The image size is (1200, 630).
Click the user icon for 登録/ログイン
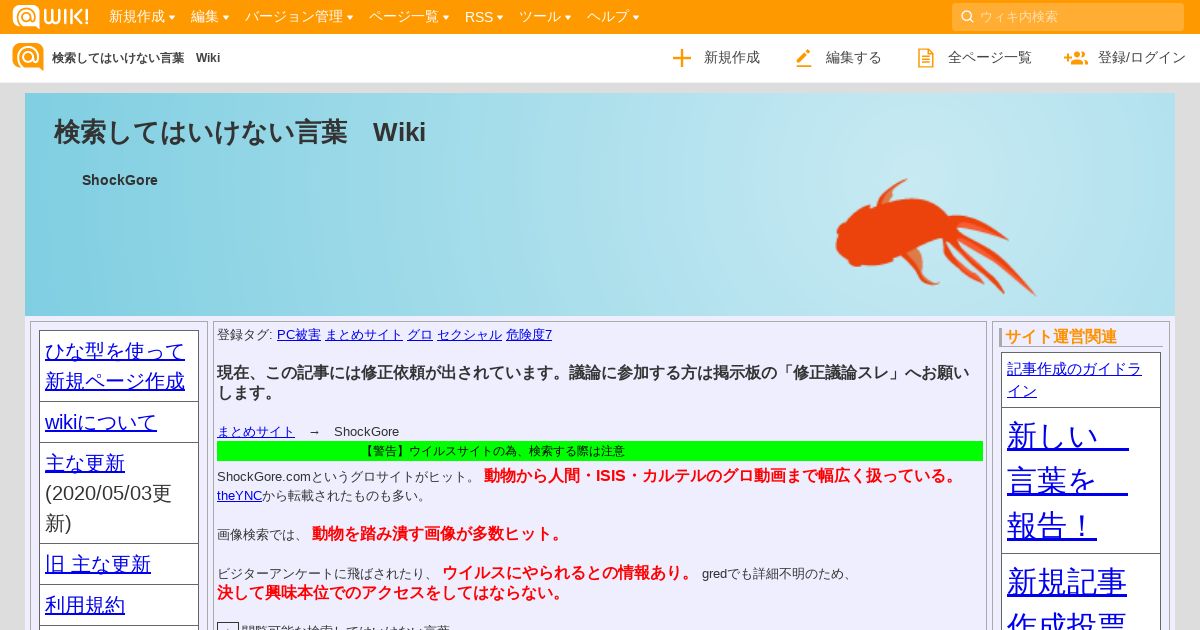[1076, 58]
